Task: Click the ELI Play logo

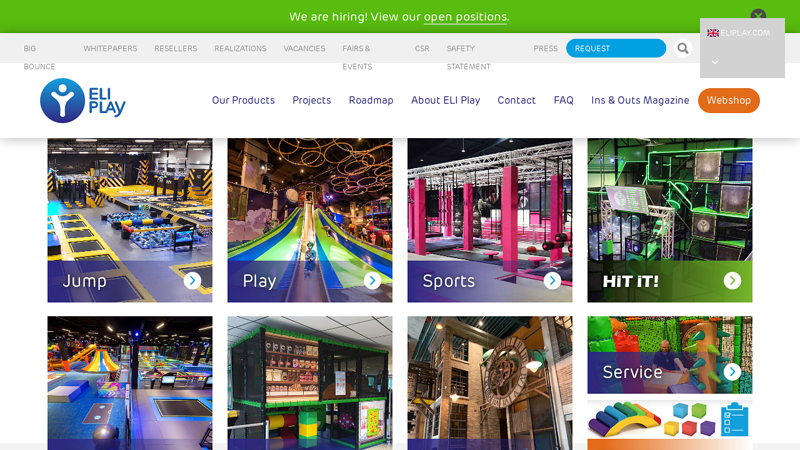Action: click(83, 101)
